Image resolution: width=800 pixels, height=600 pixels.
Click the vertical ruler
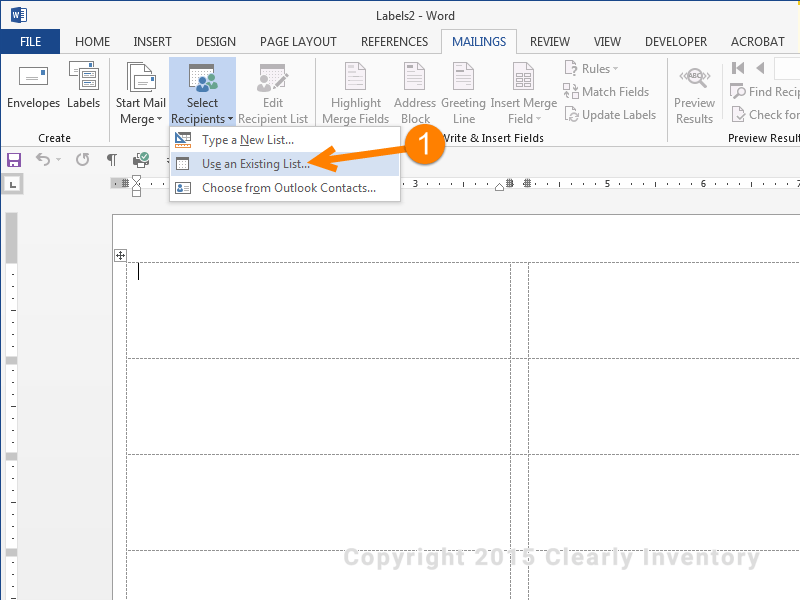[x=12, y=406]
